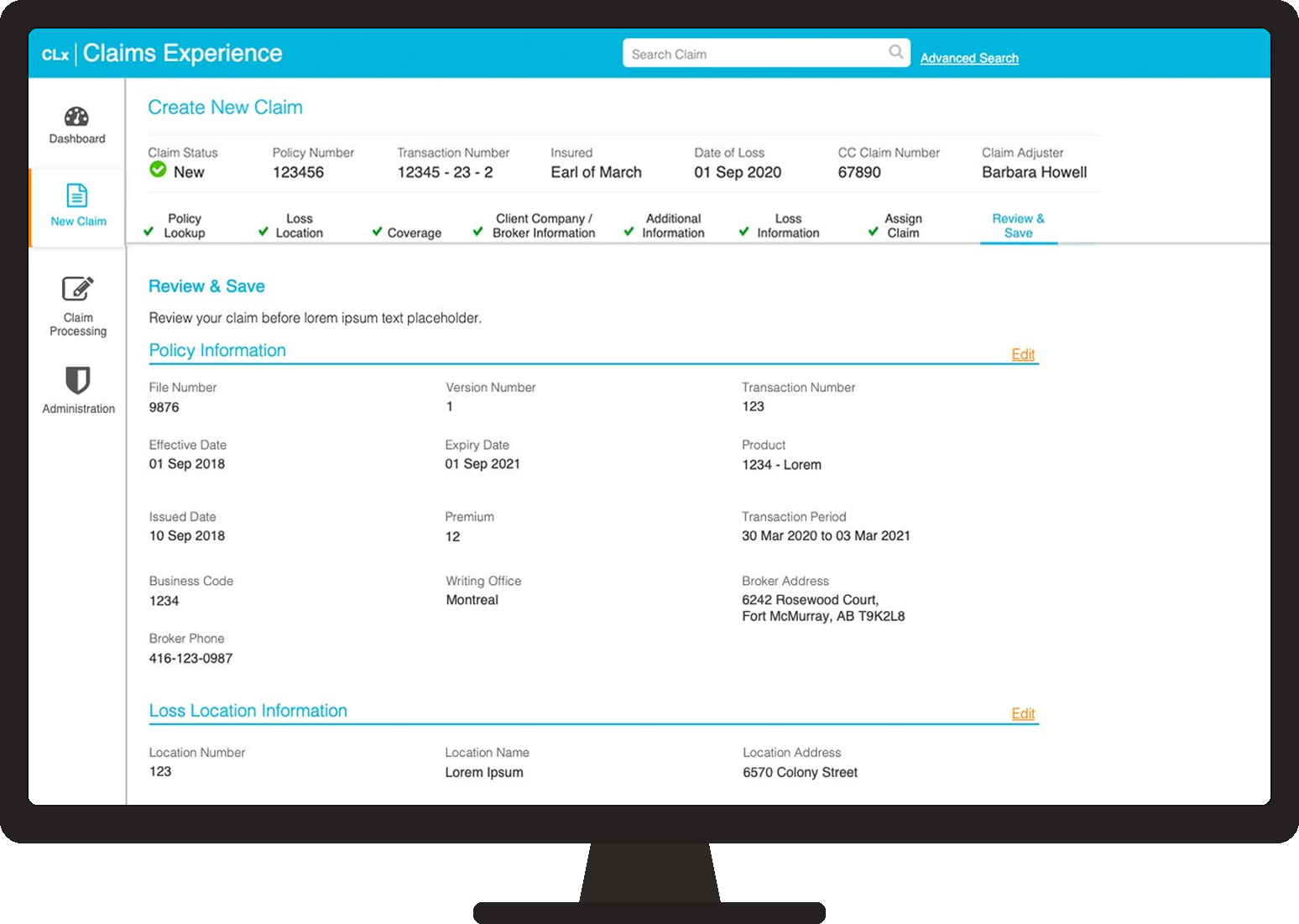Image resolution: width=1299 pixels, height=924 pixels.
Task: Click transaction number 12345 - 23 - 2
Action: [445, 172]
